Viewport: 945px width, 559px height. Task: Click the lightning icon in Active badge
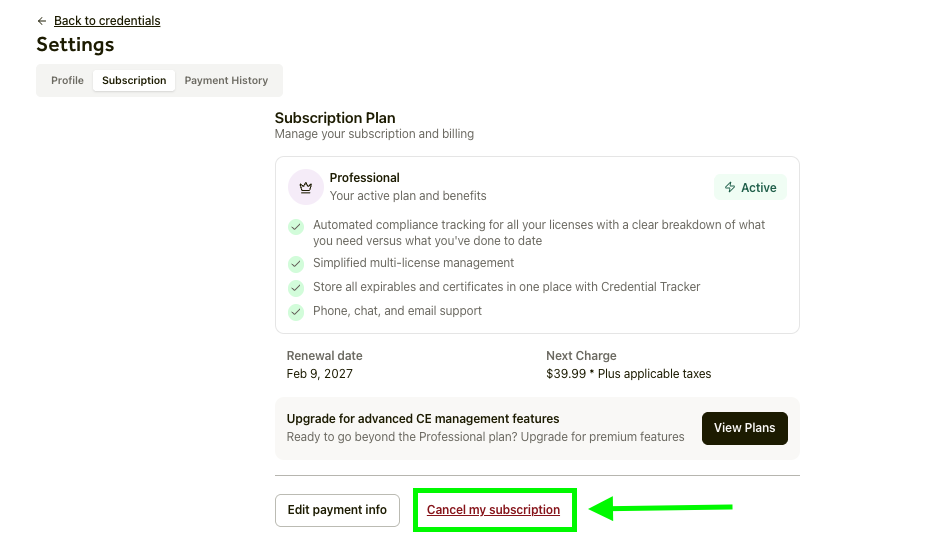[x=730, y=188]
